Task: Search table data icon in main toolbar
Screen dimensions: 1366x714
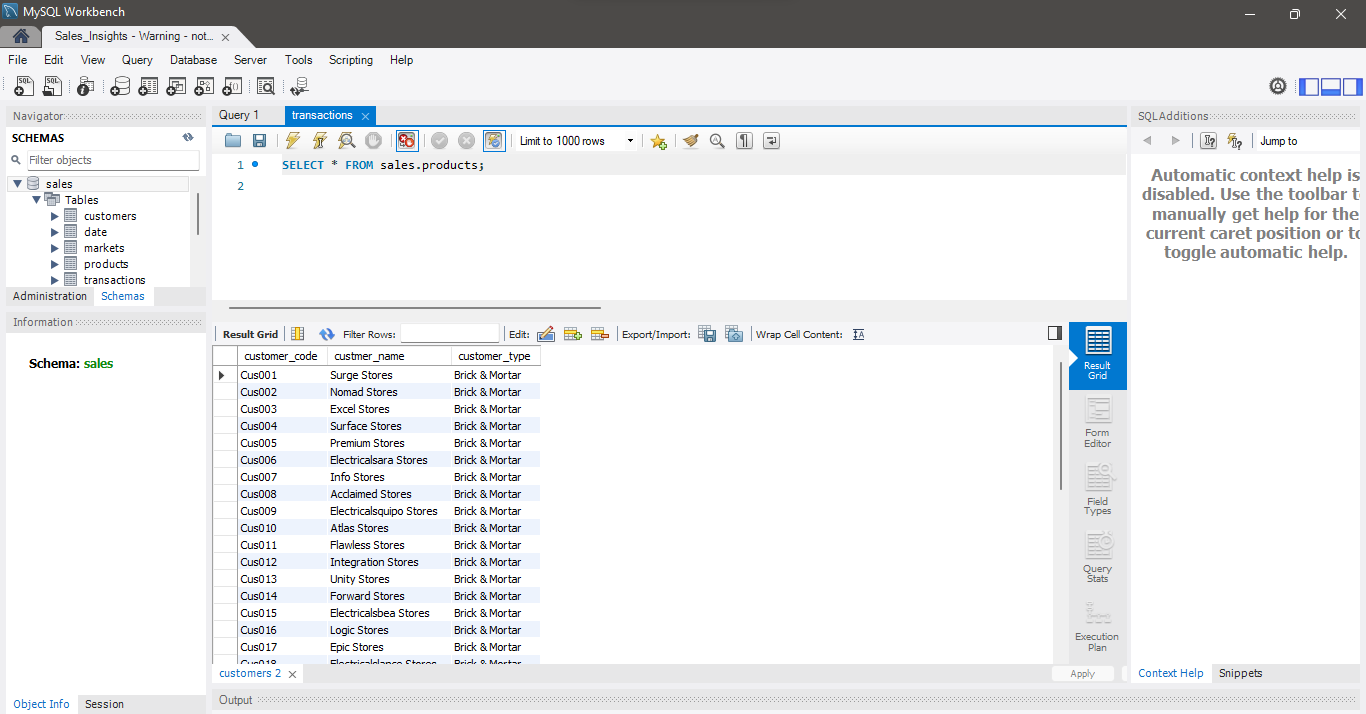Action: tap(265, 86)
